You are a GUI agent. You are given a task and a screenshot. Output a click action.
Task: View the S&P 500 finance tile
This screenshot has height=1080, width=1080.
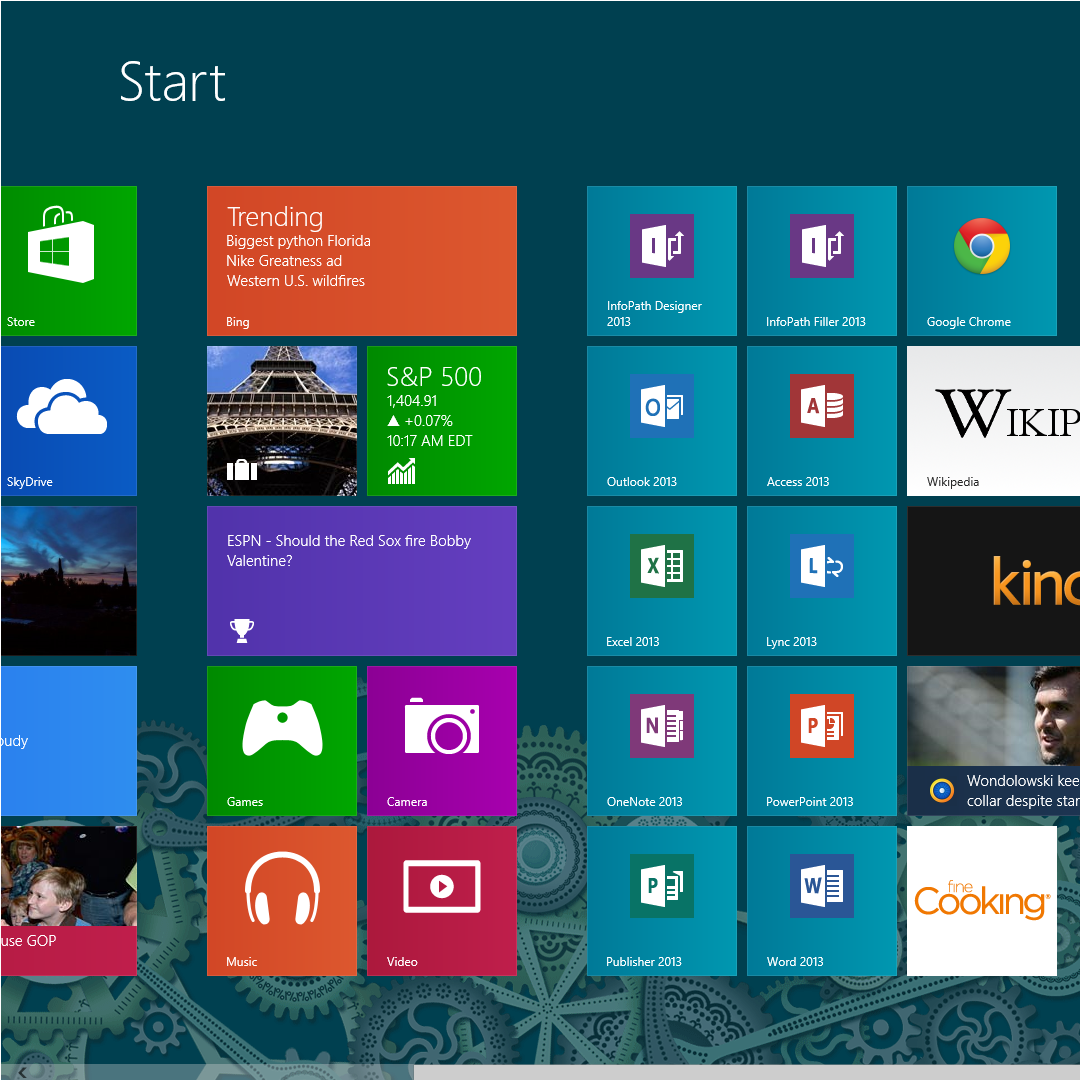coord(441,420)
